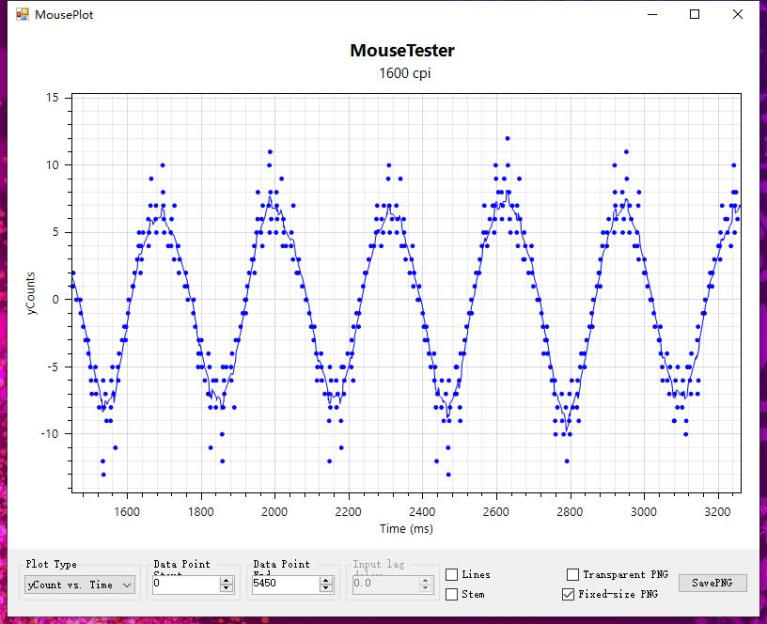The width and height of the screenshot is (767, 624).
Task: Uncheck the Fixed-size PNG option
Action: coord(569,595)
